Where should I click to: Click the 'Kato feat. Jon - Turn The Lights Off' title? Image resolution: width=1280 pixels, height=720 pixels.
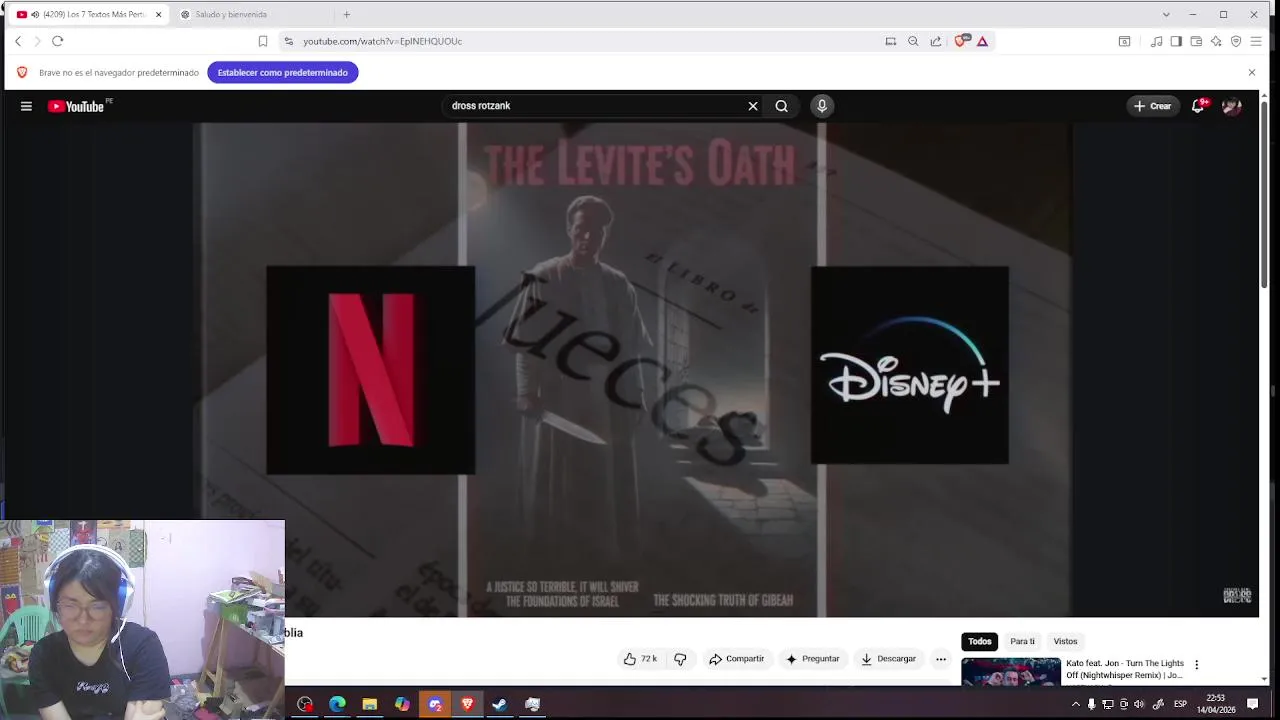(x=1125, y=669)
